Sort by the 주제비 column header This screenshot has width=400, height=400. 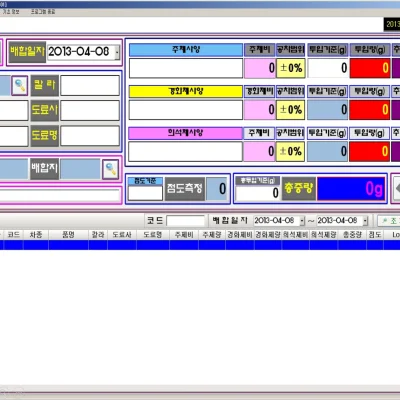coord(184,235)
